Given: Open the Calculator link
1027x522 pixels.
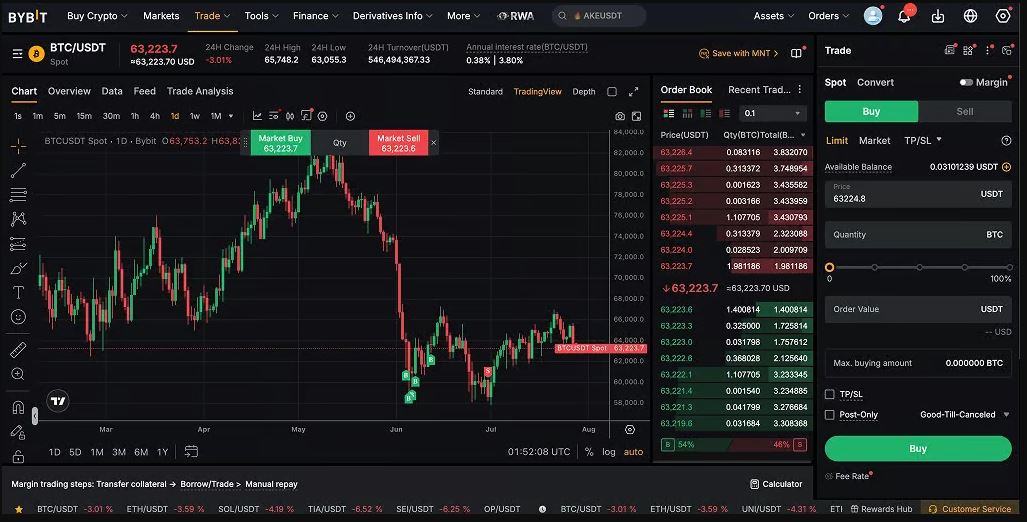Looking at the screenshot, I should coord(775,484).
